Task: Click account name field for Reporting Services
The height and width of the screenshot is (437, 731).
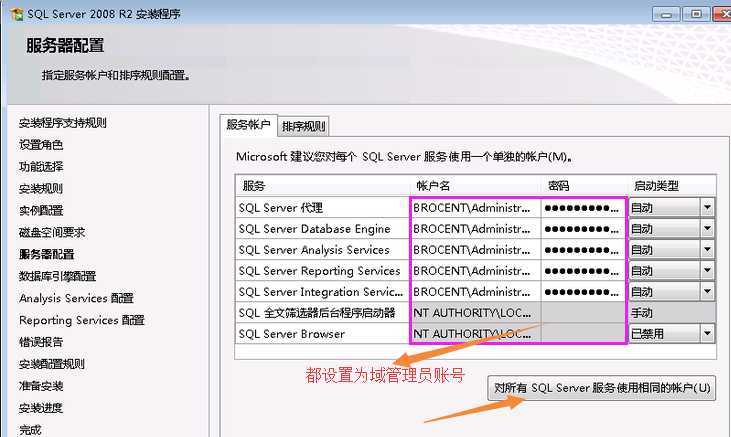Action: (x=476, y=271)
